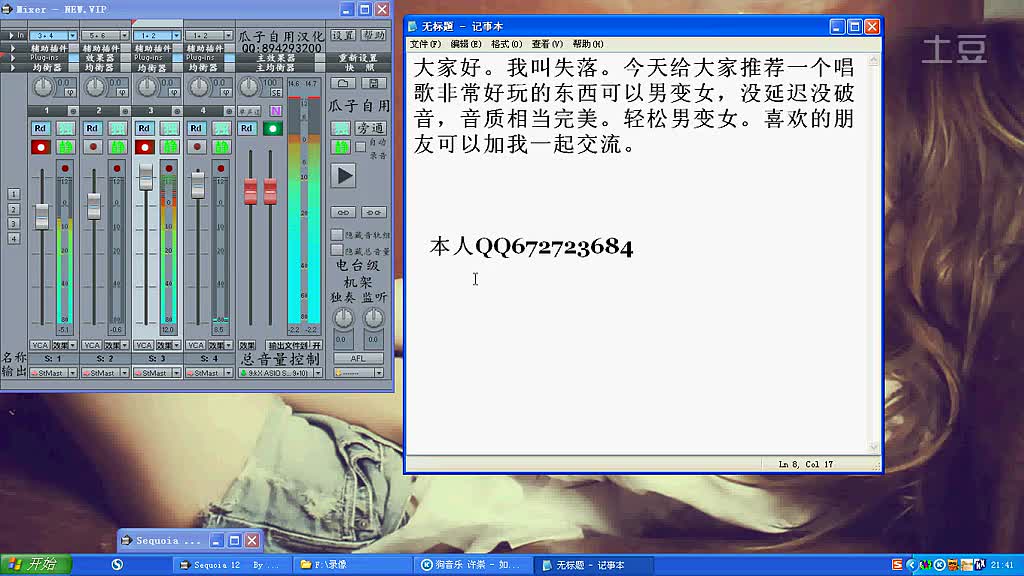The image size is (1024, 576).
Task: Enable the 自动录音 checkbox
Action: click(x=359, y=145)
